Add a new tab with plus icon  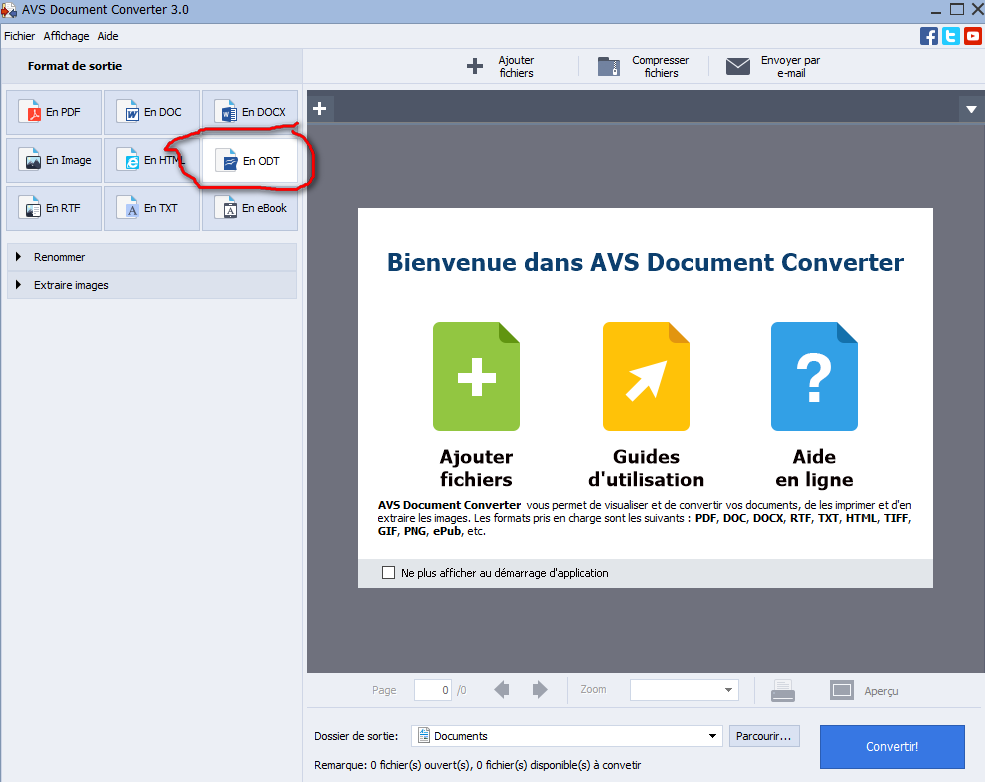coord(320,109)
